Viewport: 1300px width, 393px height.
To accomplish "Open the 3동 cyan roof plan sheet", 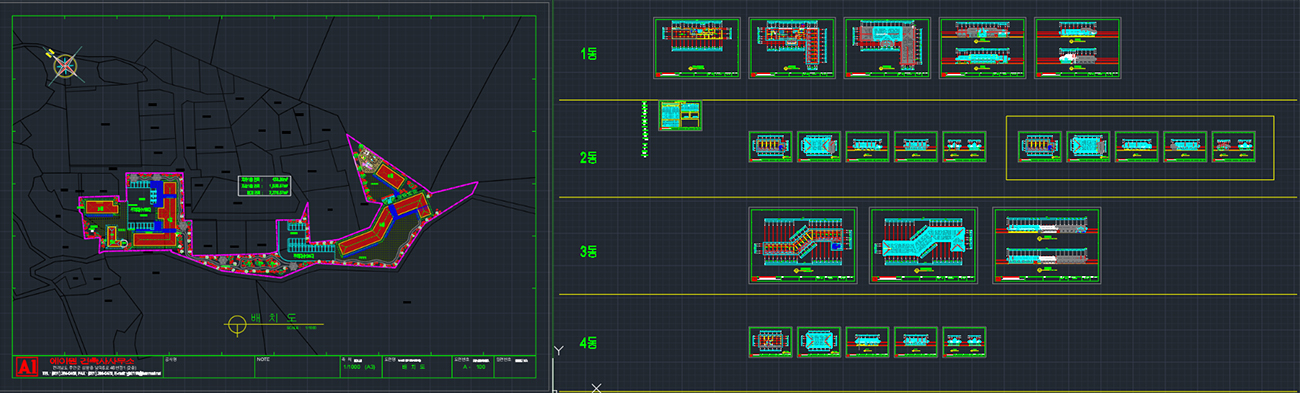I will [924, 246].
